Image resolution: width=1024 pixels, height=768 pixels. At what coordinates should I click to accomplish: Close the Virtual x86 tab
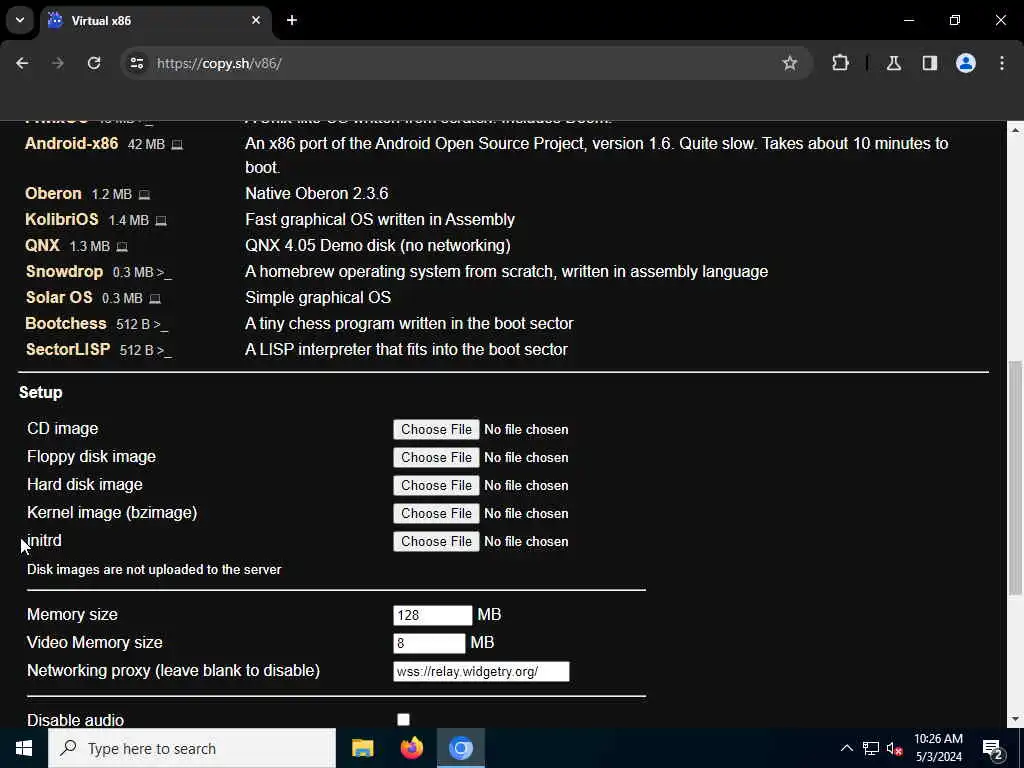click(x=256, y=20)
